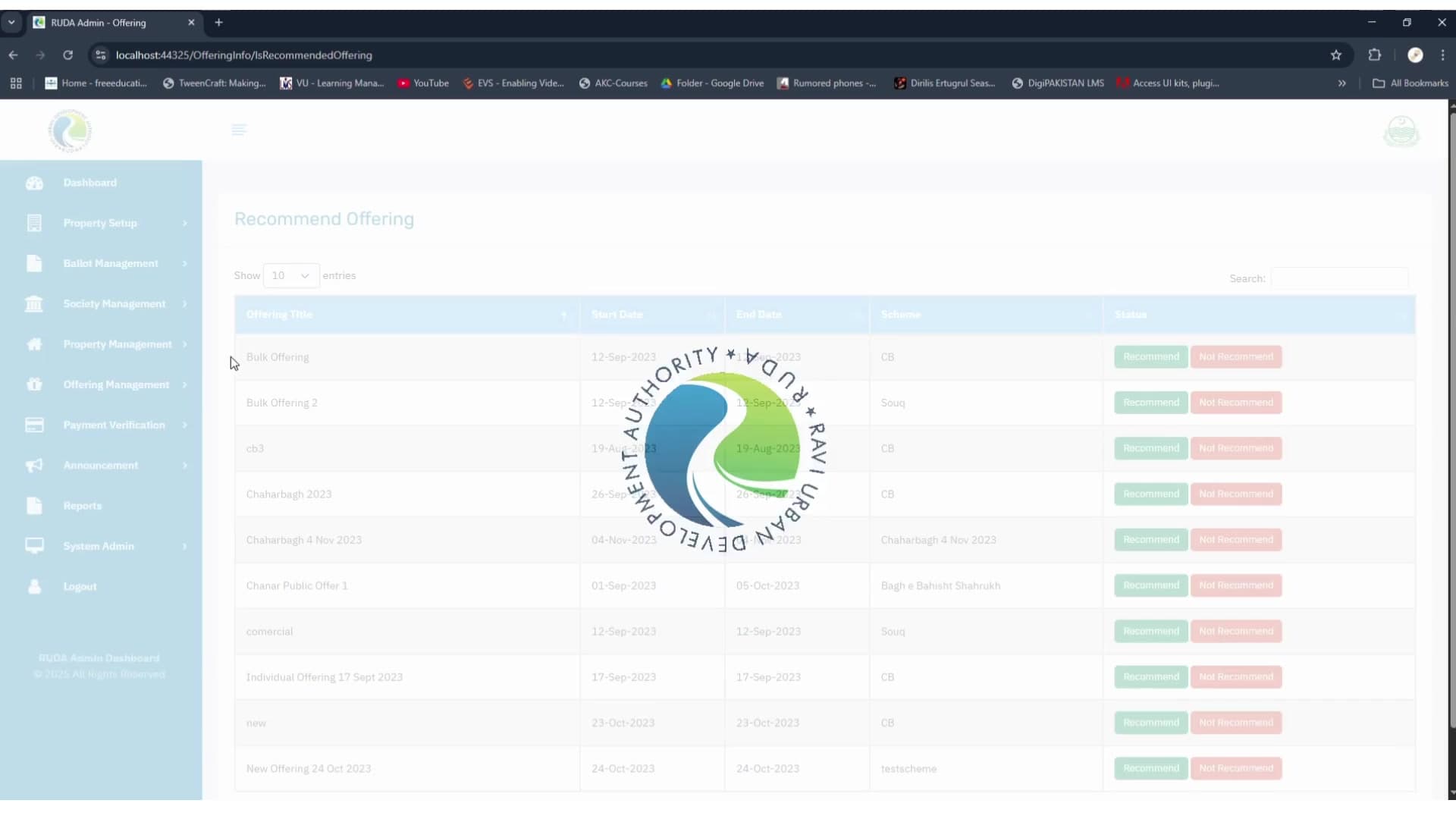Viewport: 1456px width, 819px height.
Task: Click the table Search input field
Action: pyautogui.click(x=1339, y=278)
